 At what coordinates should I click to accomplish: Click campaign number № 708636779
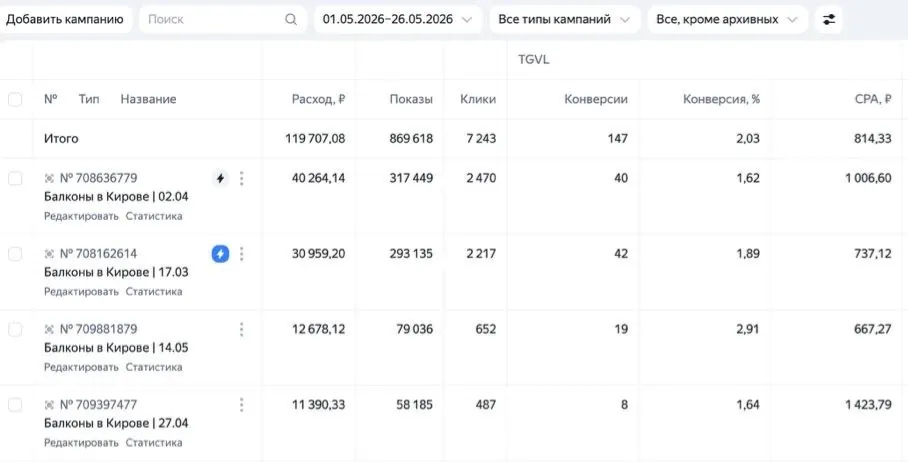click(98, 178)
